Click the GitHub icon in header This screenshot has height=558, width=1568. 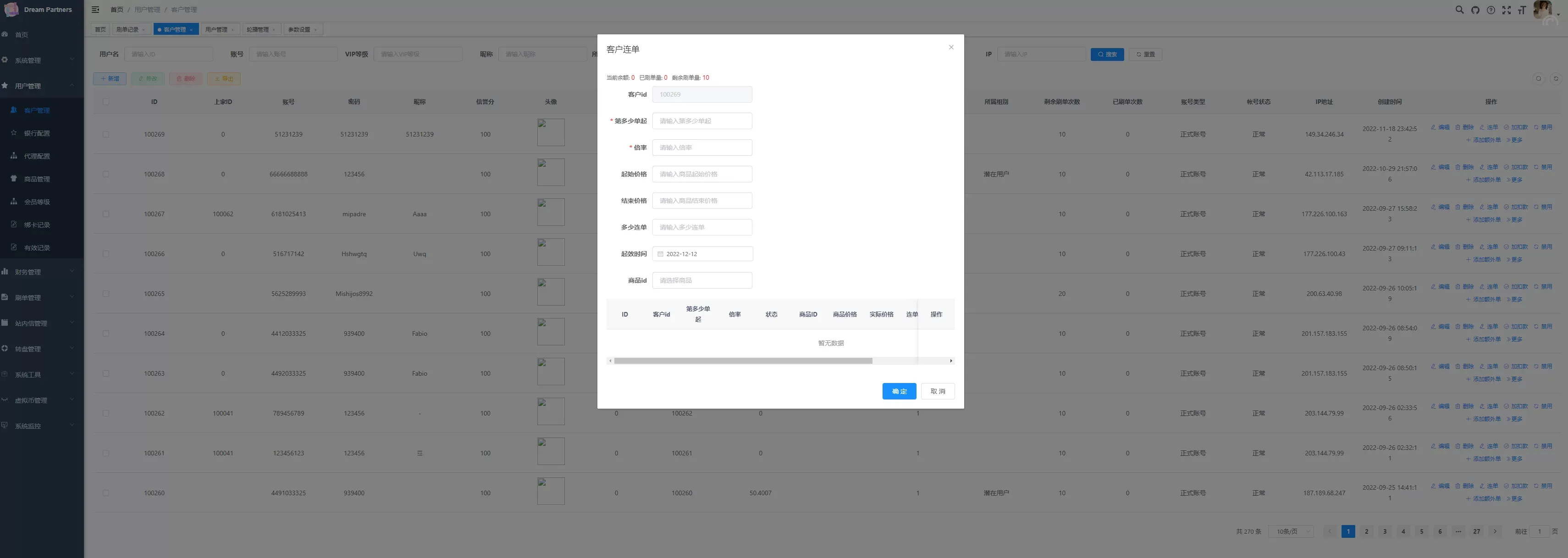(x=1475, y=10)
